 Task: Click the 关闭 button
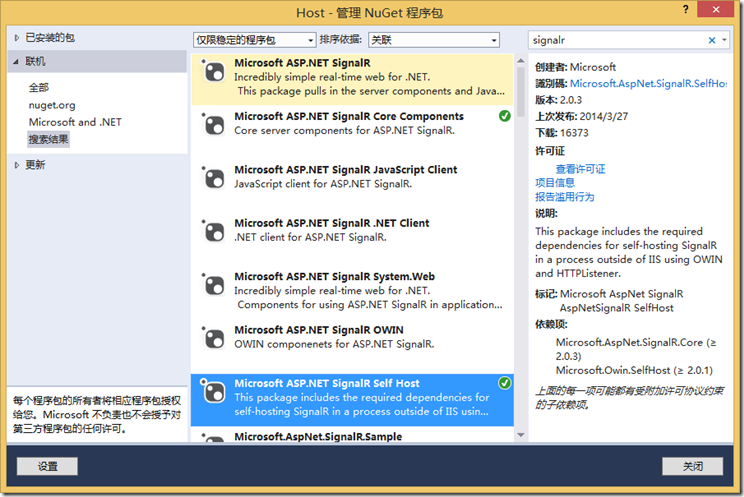pos(692,466)
